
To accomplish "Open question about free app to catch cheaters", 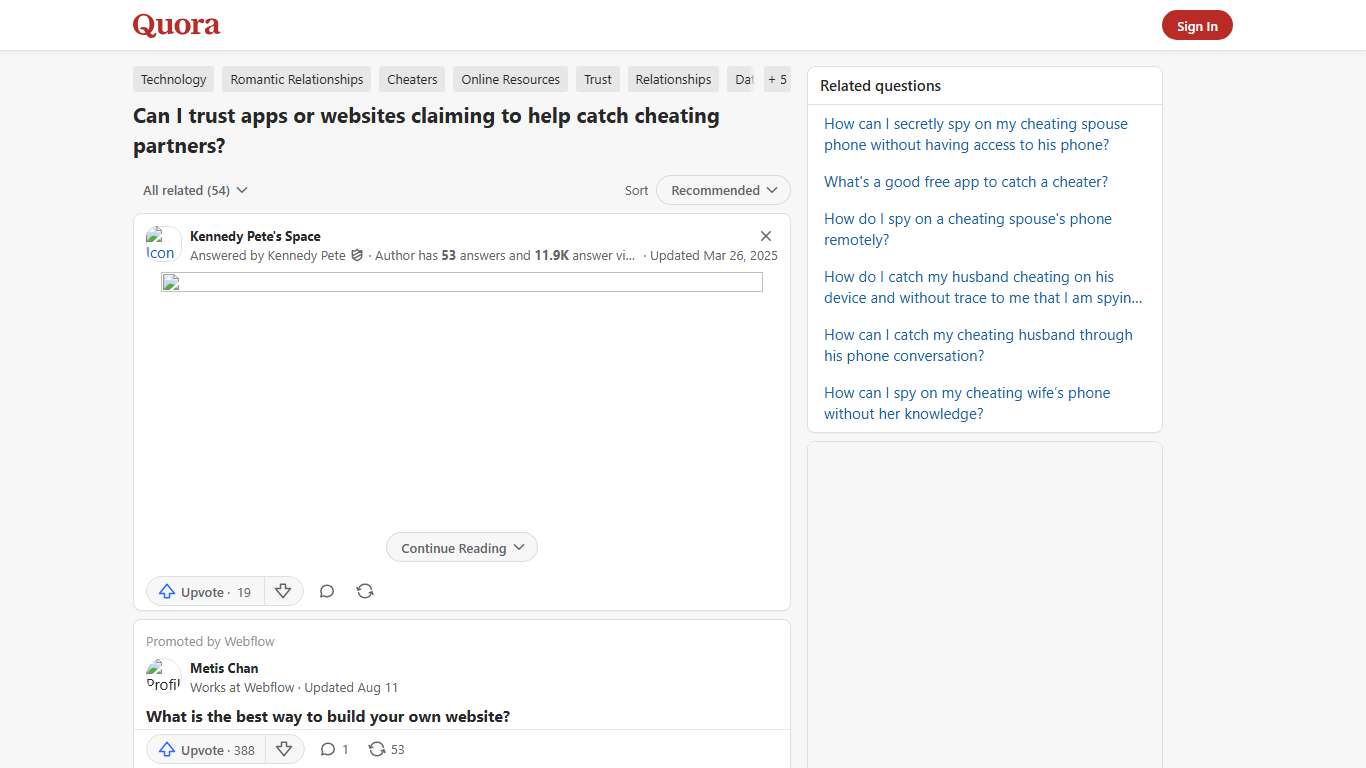I will 966,182.
